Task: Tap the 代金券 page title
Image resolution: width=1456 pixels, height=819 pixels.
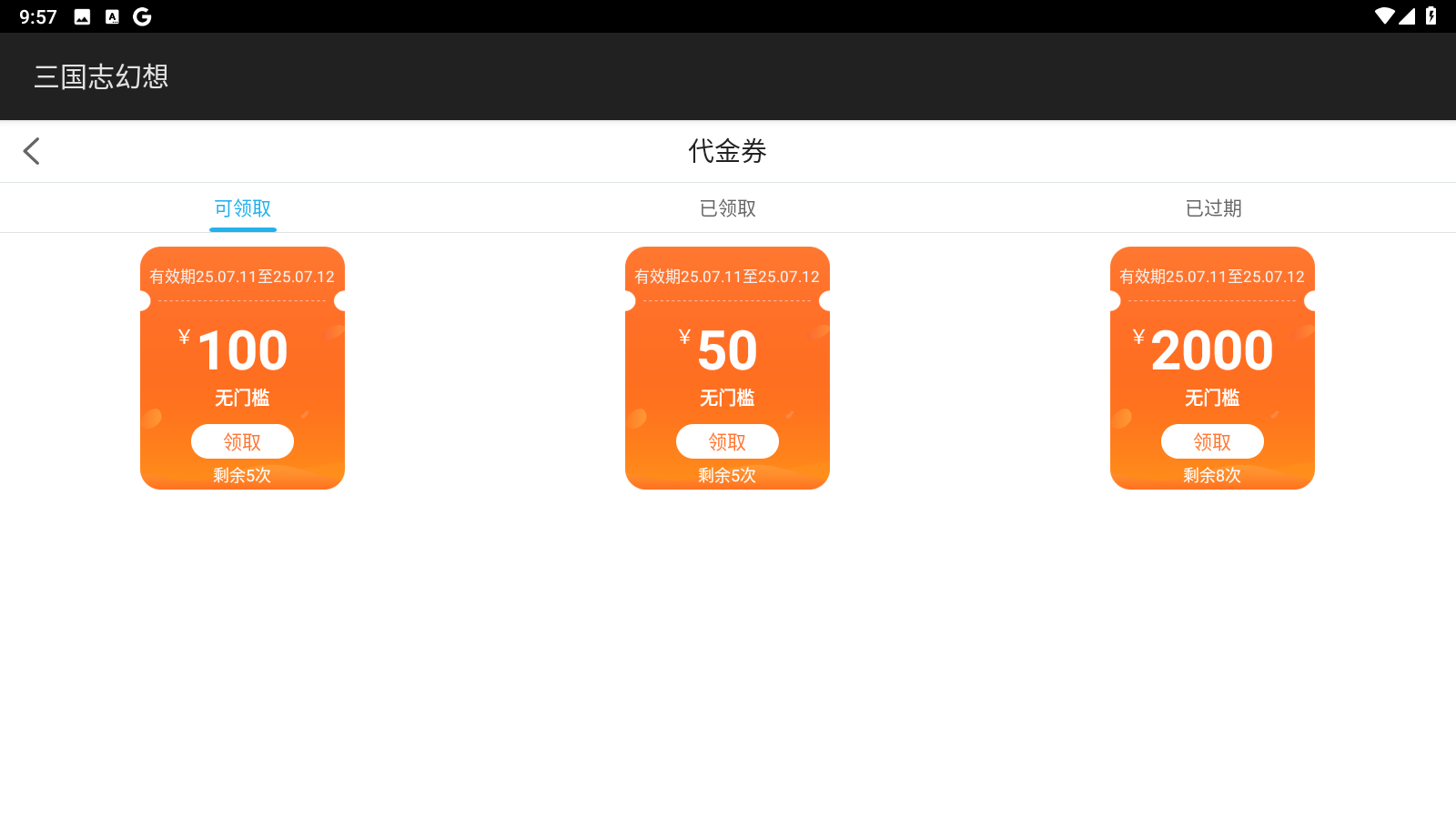Action: click(728, 151)
